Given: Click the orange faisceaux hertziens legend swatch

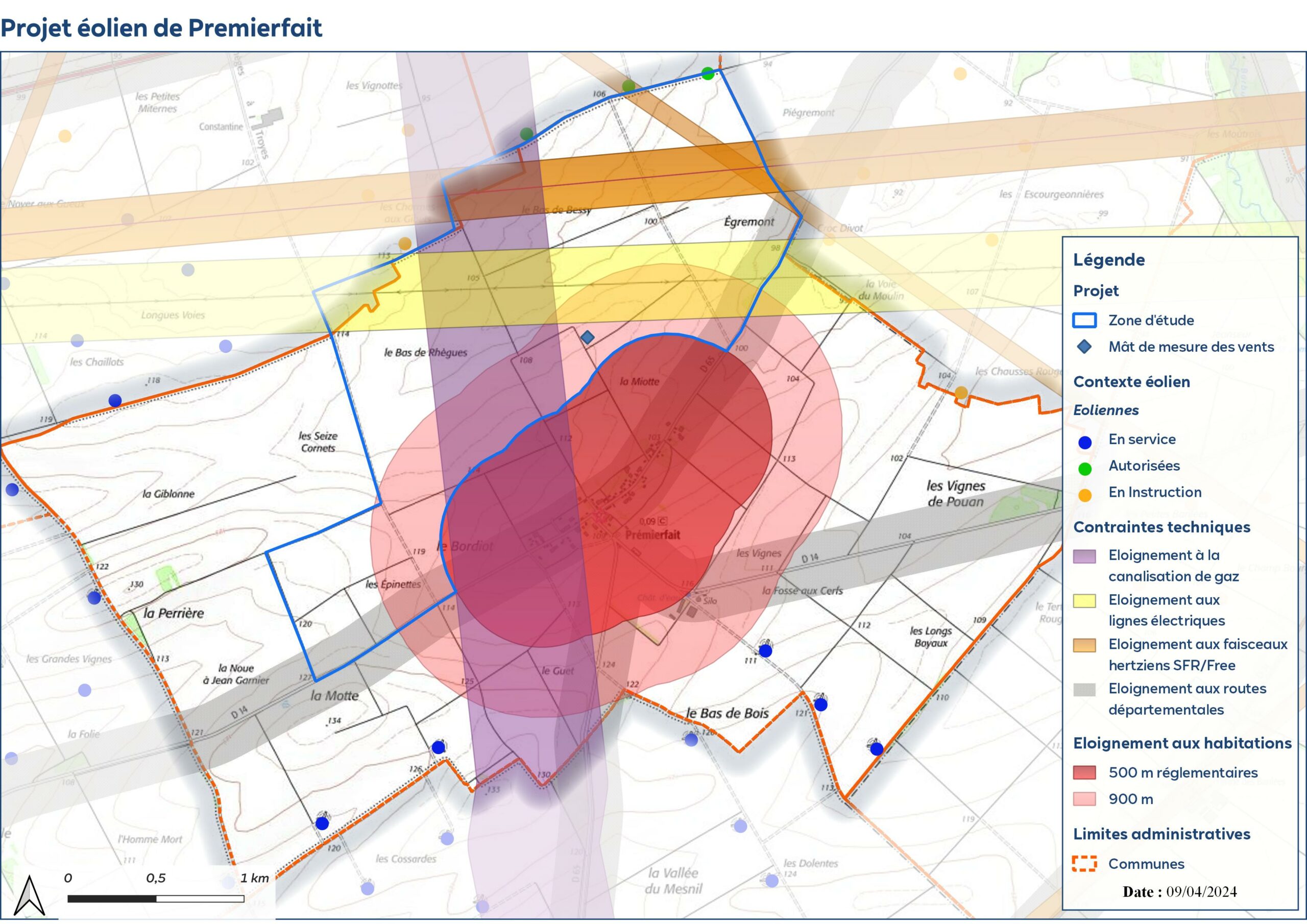Looking at the screenshot, I should pyautogui.click(x=1084, y=645).
